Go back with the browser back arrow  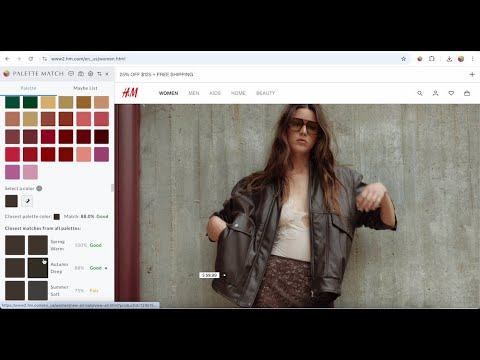[x=7, y=59]
